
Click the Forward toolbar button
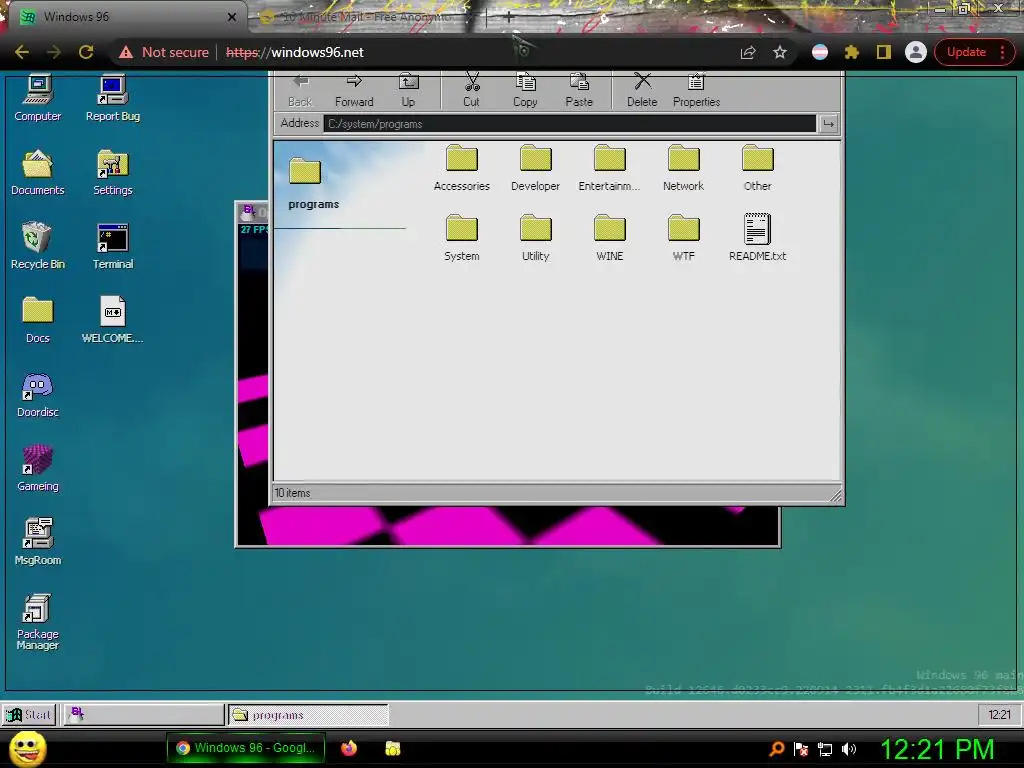[x=354, y=90]
